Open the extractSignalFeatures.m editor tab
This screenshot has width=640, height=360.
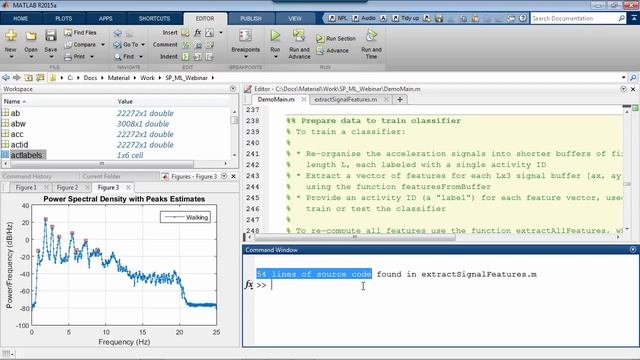coord(346,100)
